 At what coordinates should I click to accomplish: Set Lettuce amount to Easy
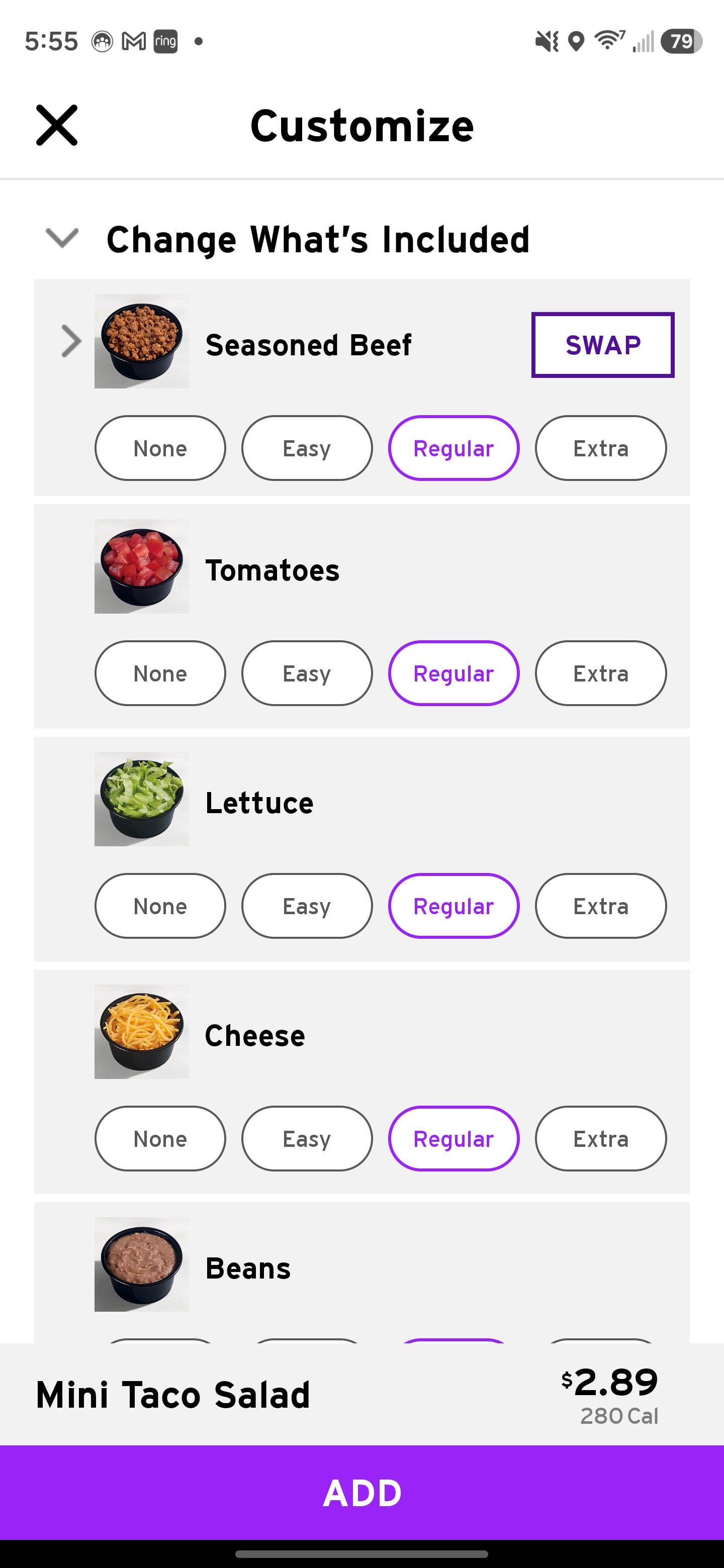point(306,906)
